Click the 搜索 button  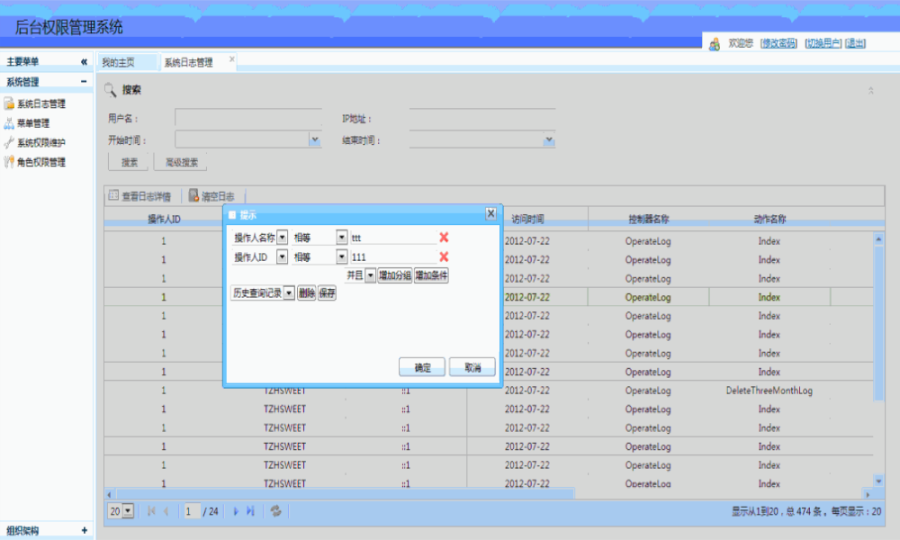point(129,162)
